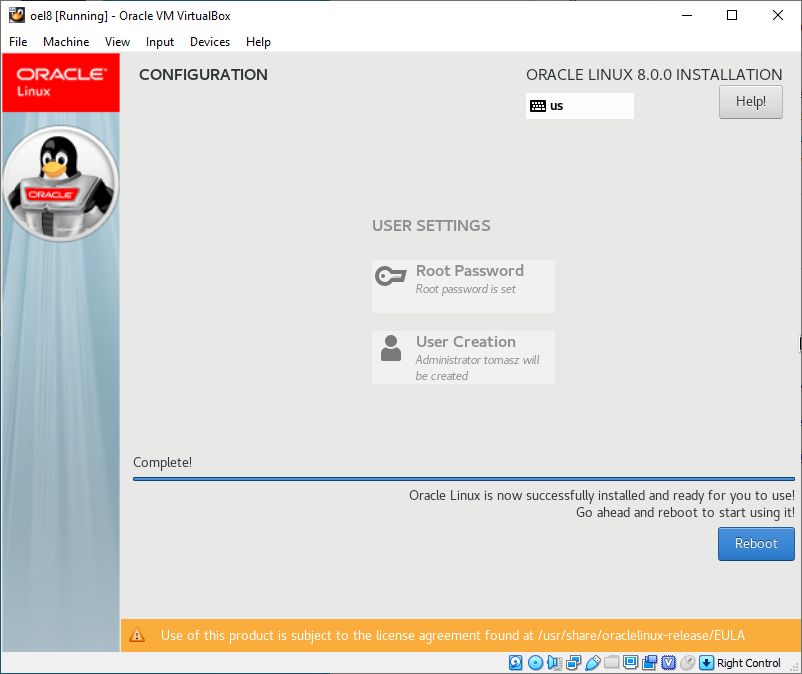Open the Devices menu
Image resolution: width=802 pixels, height=674 pixels.
[x=210, y=42]
